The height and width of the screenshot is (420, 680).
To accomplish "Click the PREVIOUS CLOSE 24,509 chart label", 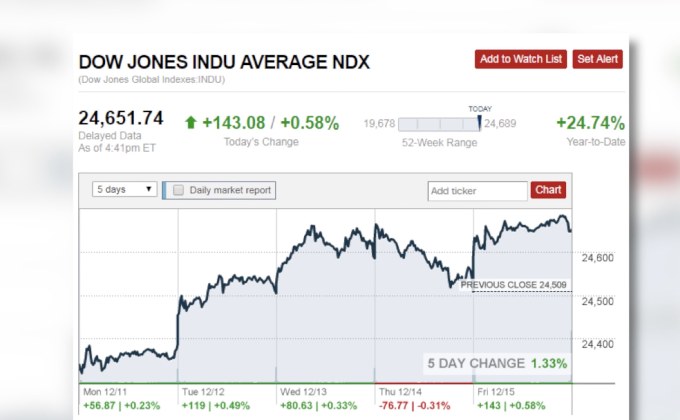I will 514,285.
